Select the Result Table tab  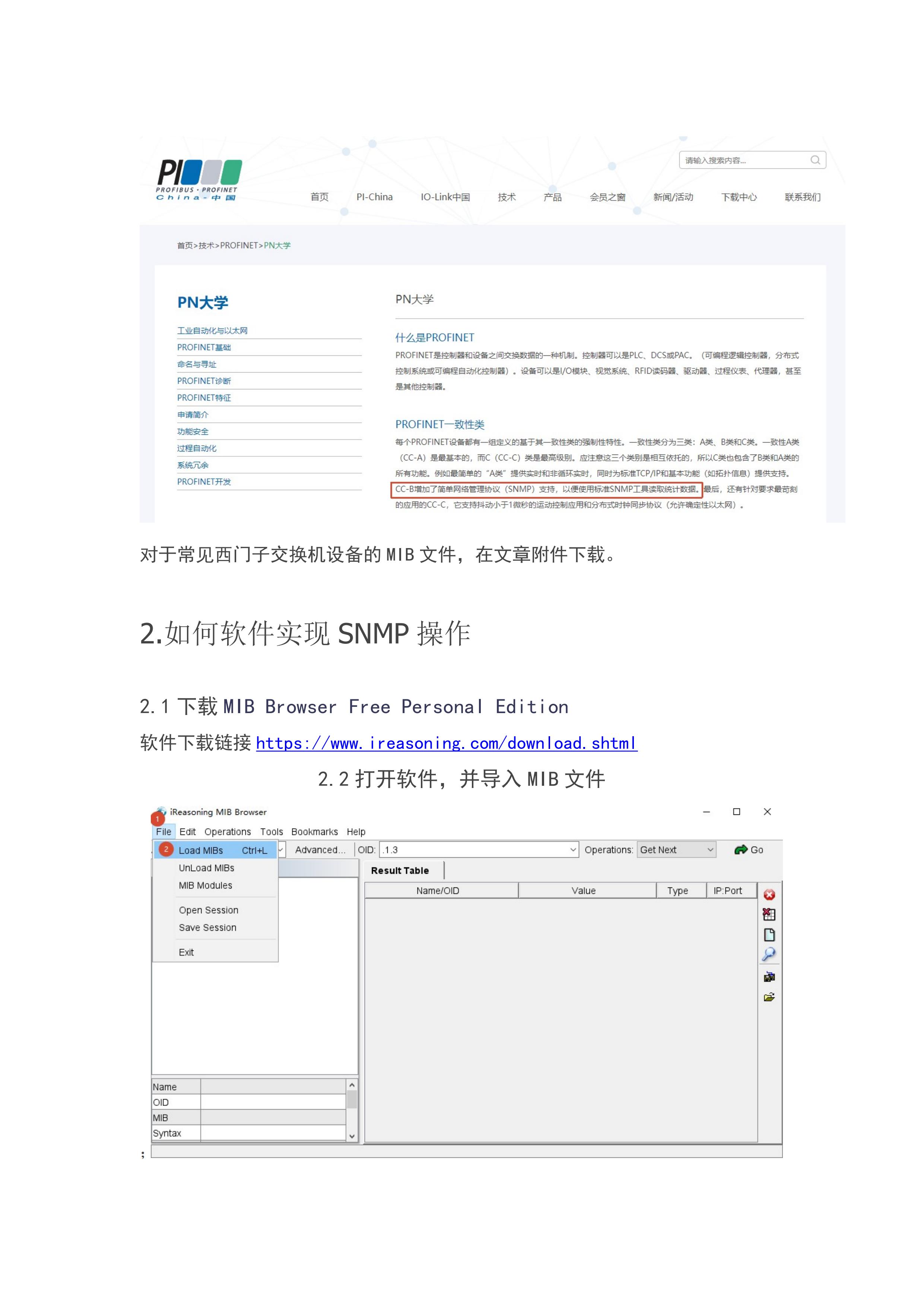tap(400, 870)
